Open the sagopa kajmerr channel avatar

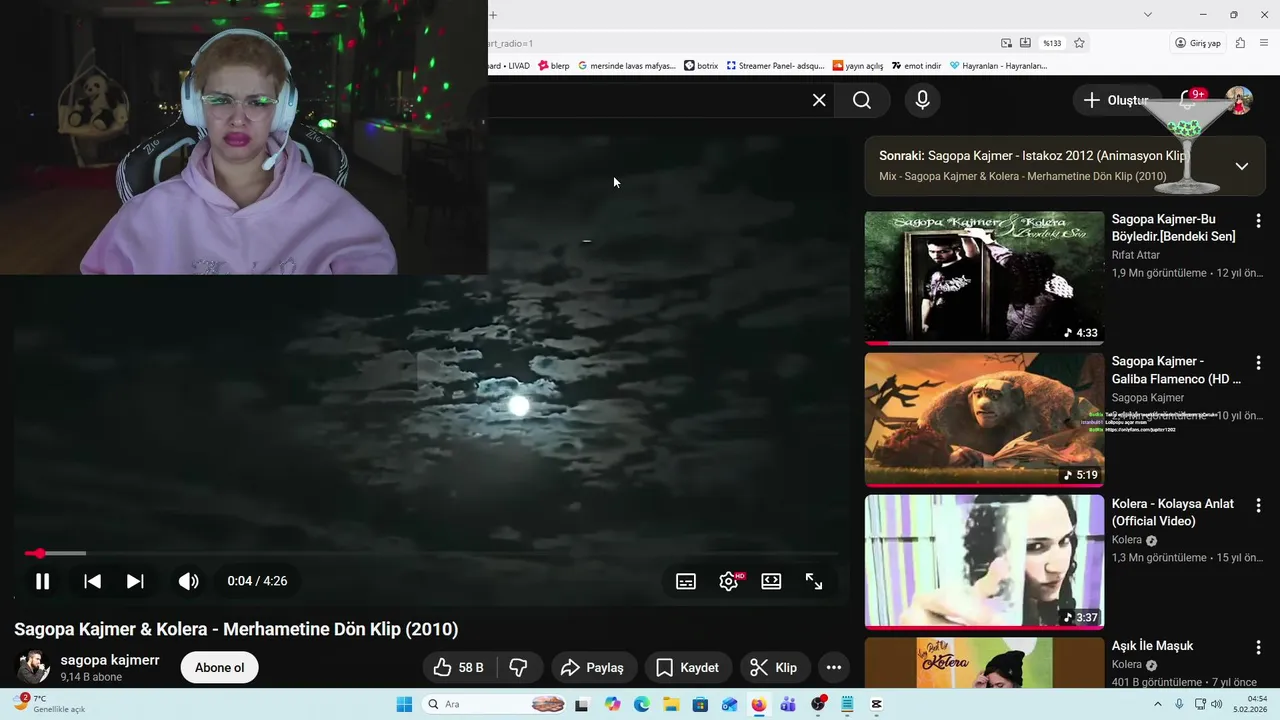pos(33,667)
